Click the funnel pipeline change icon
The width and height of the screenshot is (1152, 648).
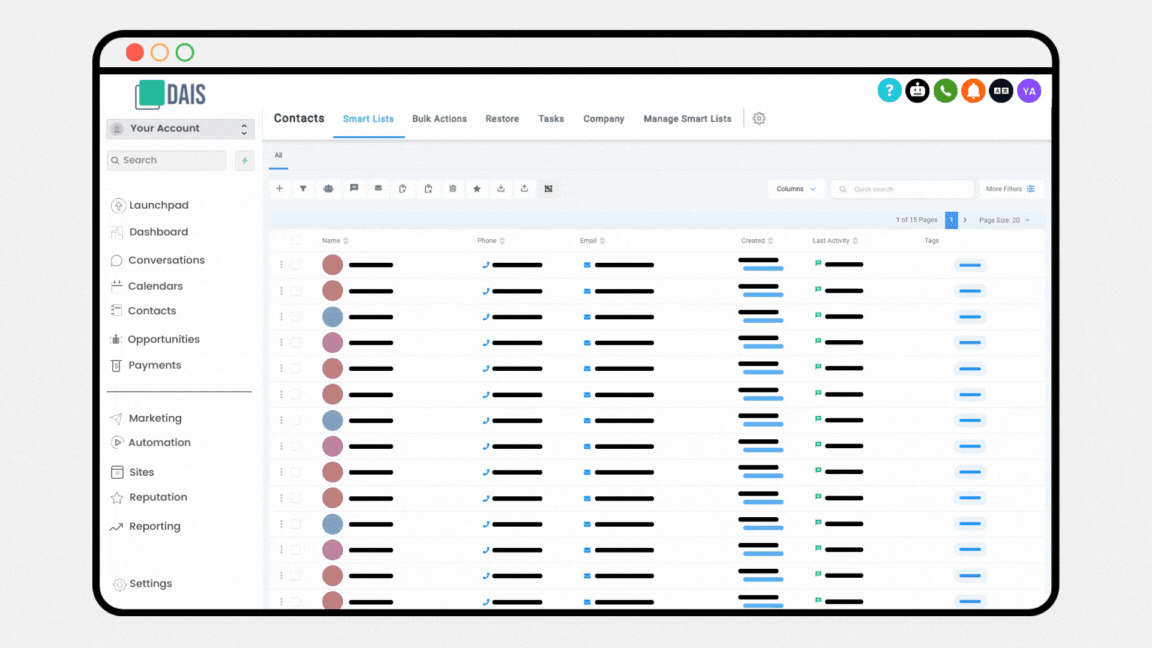303,189
